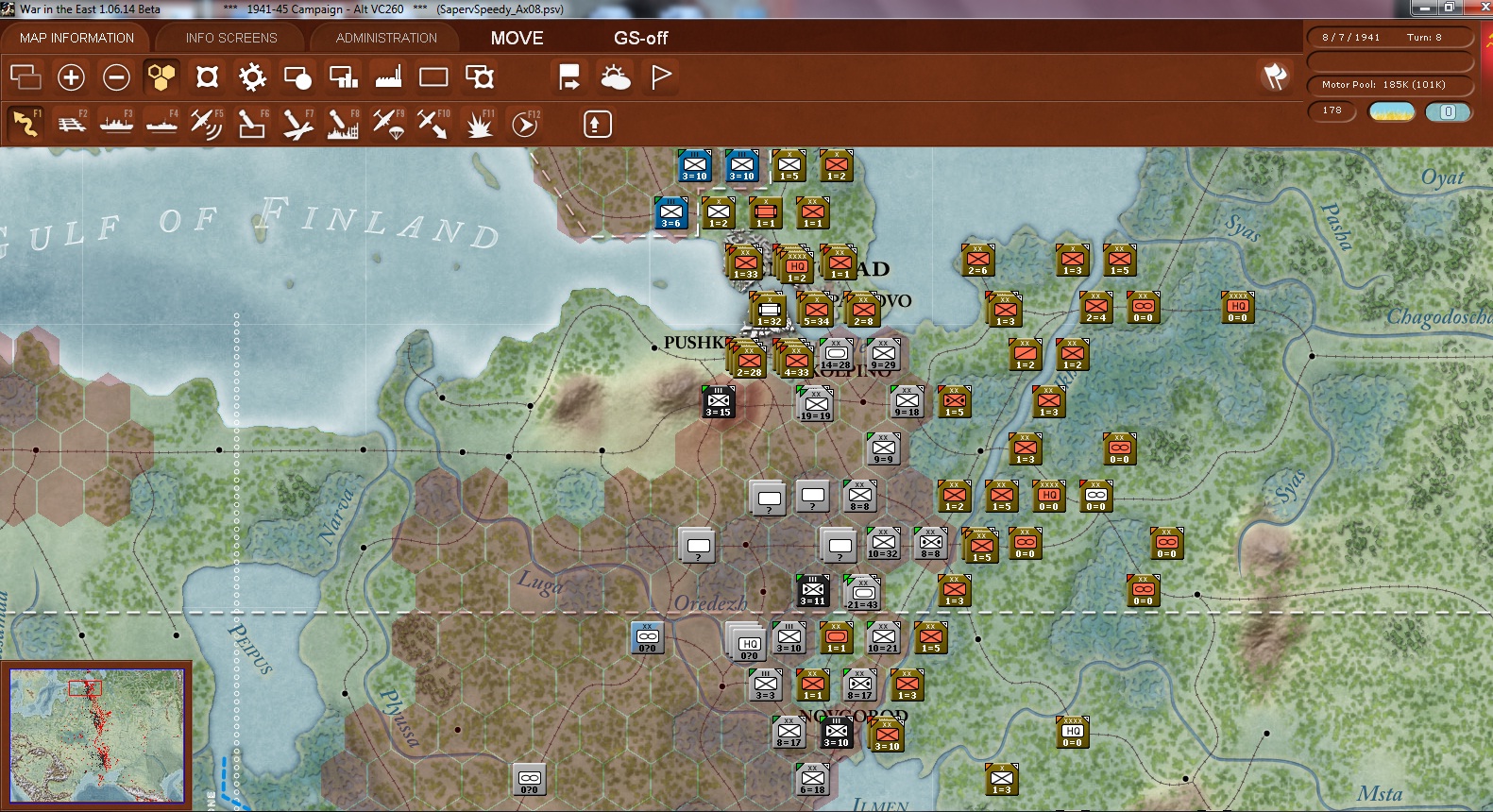Image resolution: width=1493 pixels, height=812 pixels.
Task: Zoom out with the minus icon
Action: click(x=116, y=76)
